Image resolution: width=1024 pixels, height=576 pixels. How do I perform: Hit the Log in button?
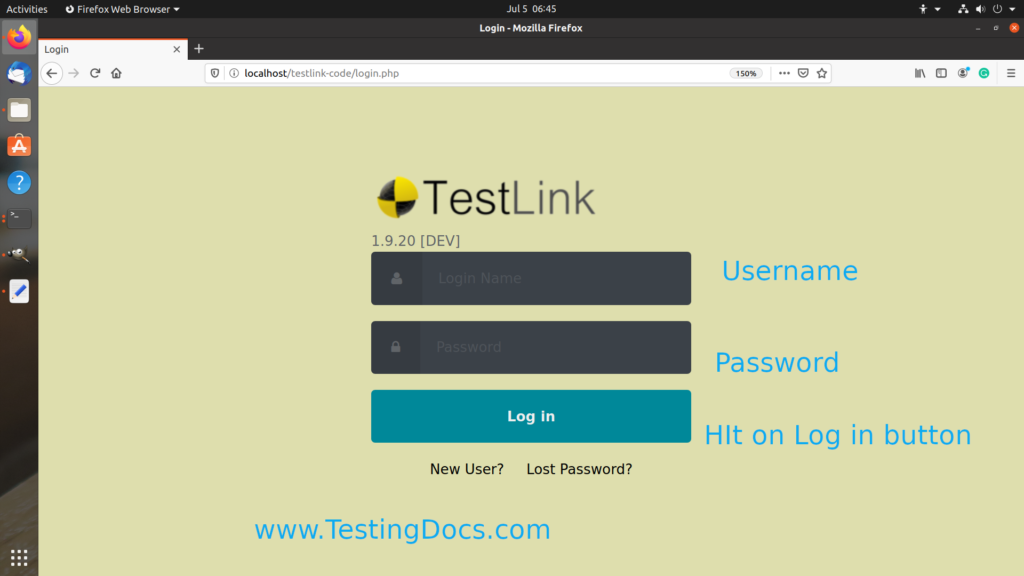pos(531,416)
